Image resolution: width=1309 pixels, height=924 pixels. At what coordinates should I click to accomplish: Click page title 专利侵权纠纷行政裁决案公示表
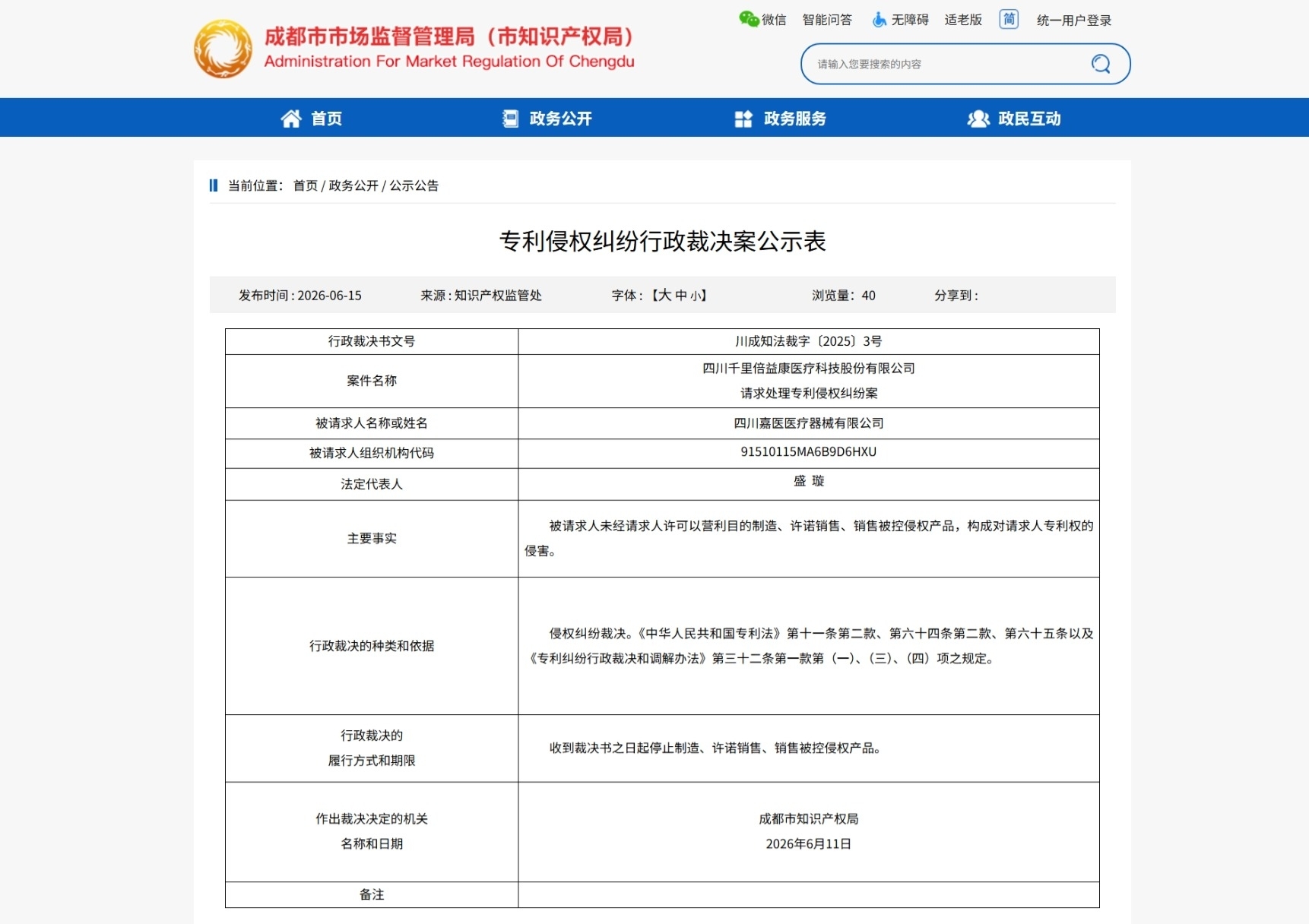tap(663, 242)
